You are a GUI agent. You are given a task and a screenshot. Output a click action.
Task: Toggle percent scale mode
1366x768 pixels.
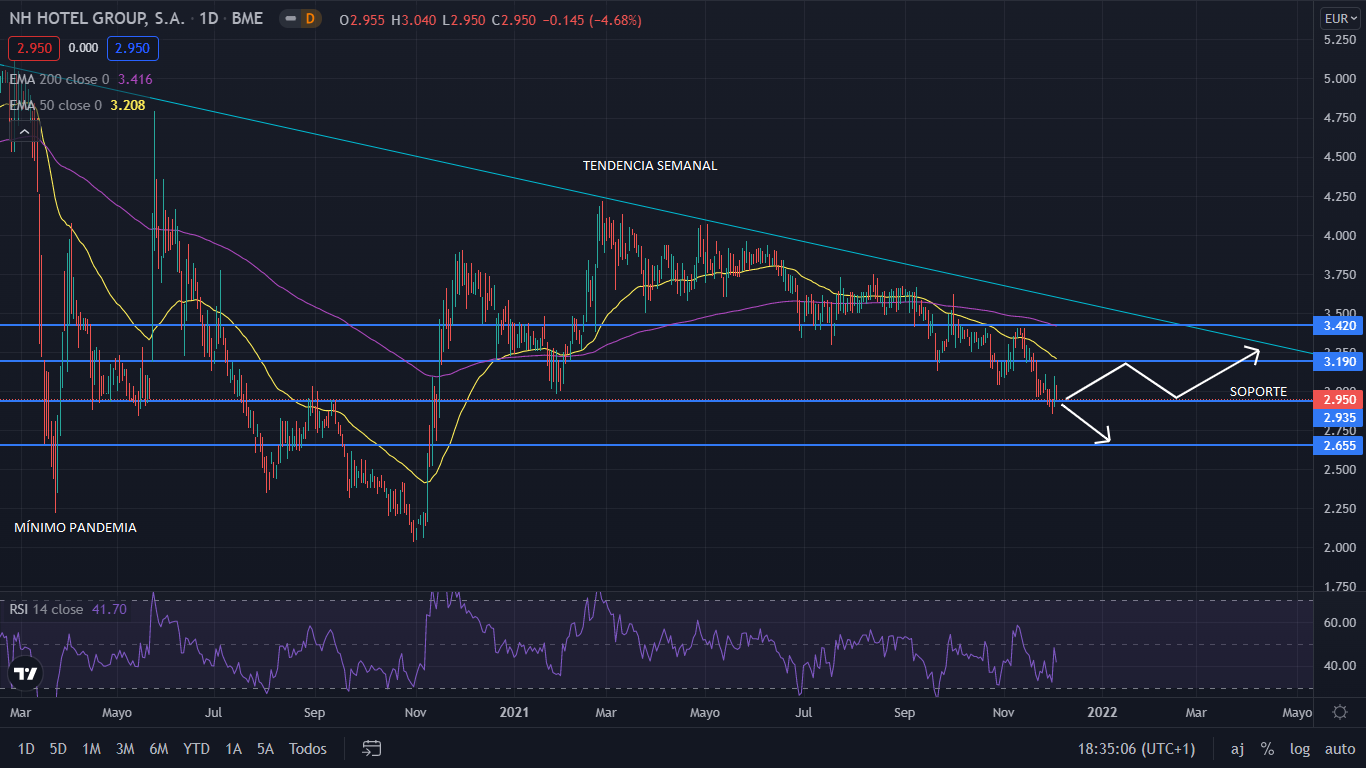1267,749
